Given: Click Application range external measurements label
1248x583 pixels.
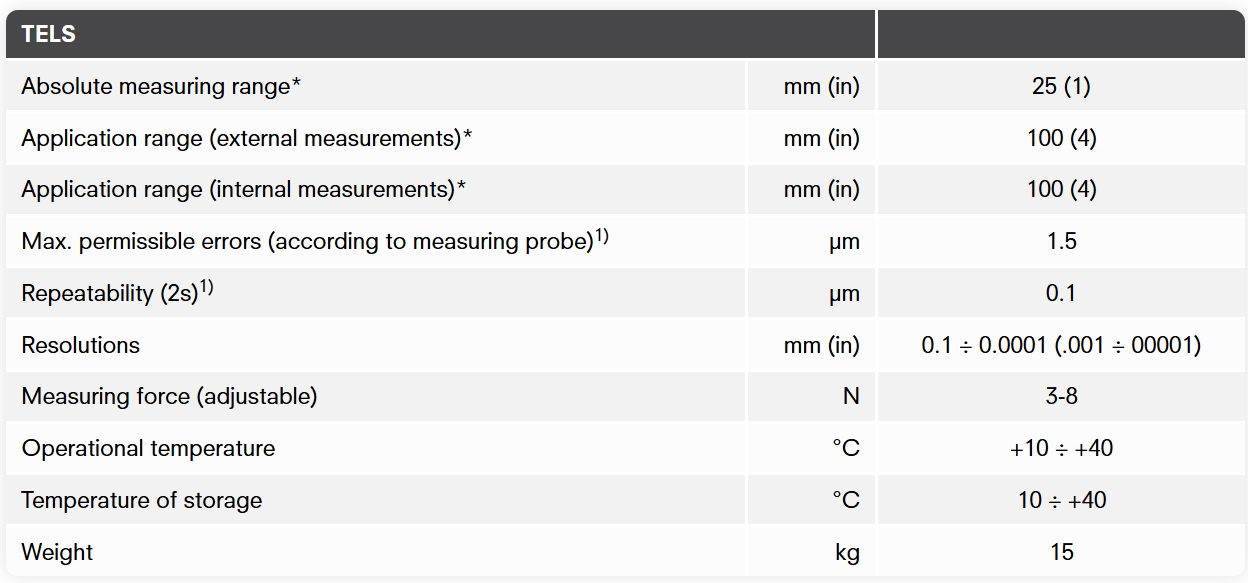Looking at the screenshot, I should [x=246, y=138].
